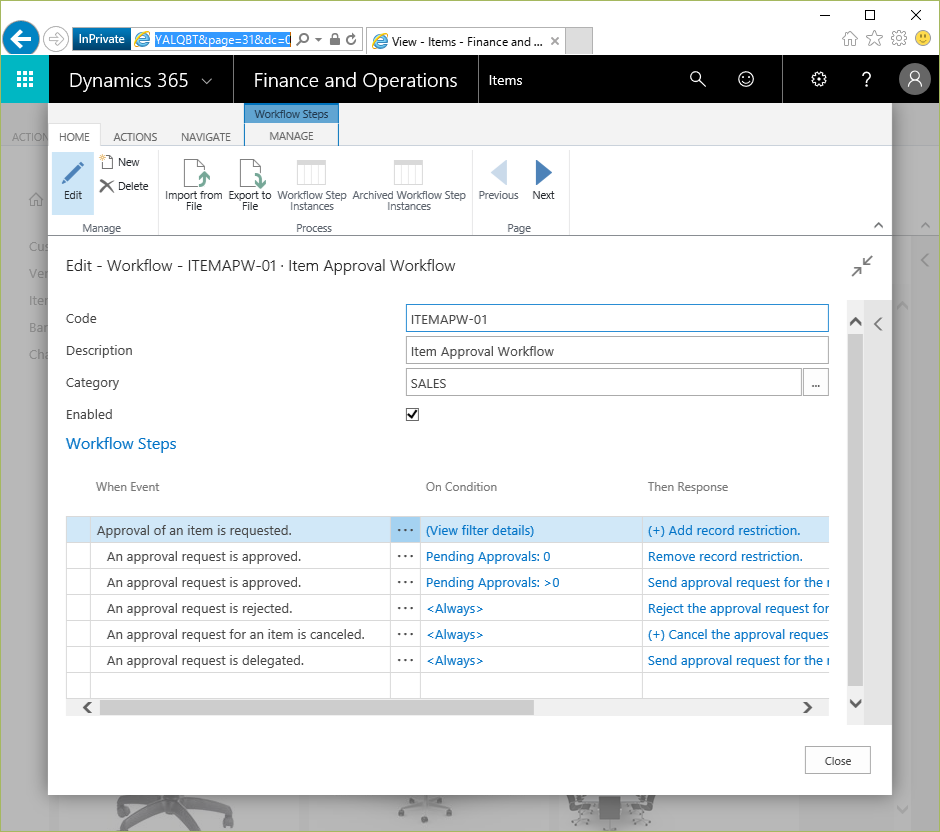Click Finance and Operations title

[x=355, y=80]
